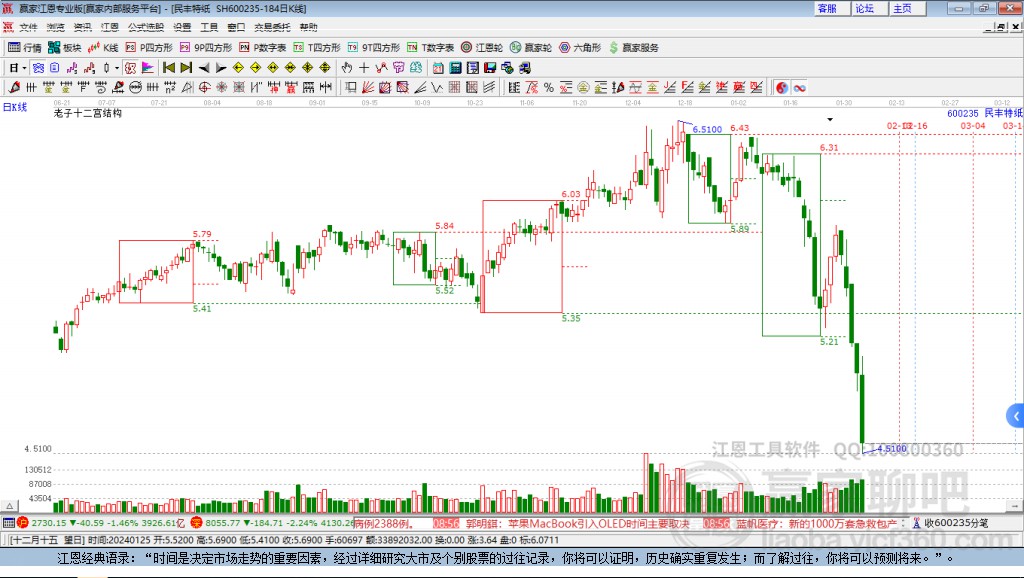
Task: Click the 日K线 label
Action: coord(15,107)
